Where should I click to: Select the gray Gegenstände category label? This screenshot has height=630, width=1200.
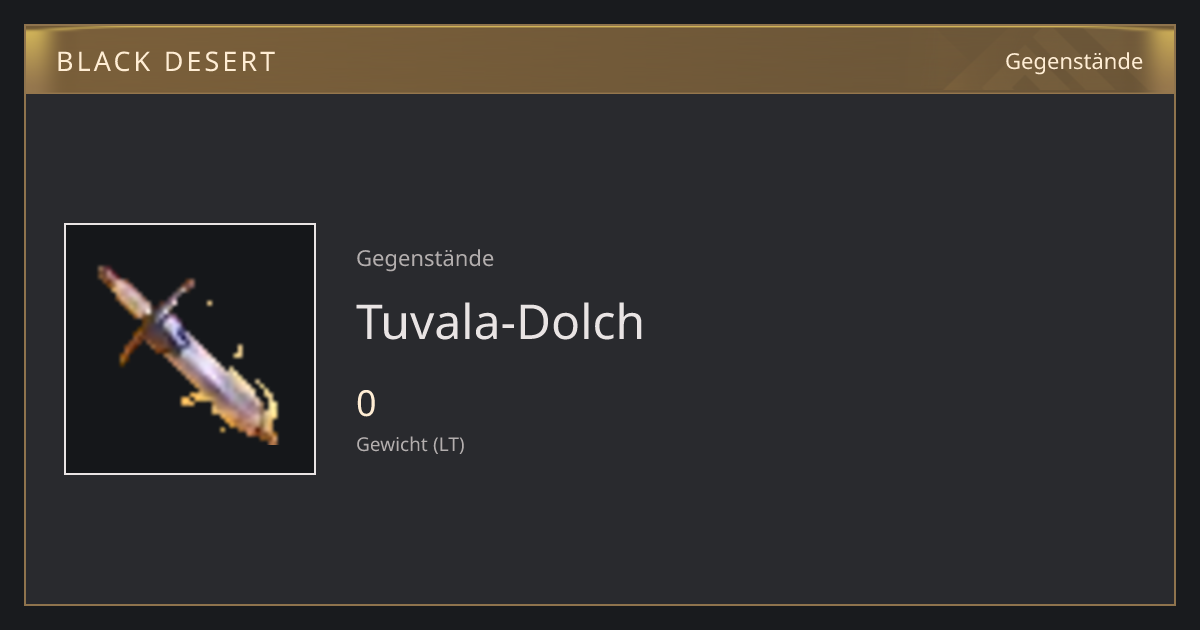425,259
